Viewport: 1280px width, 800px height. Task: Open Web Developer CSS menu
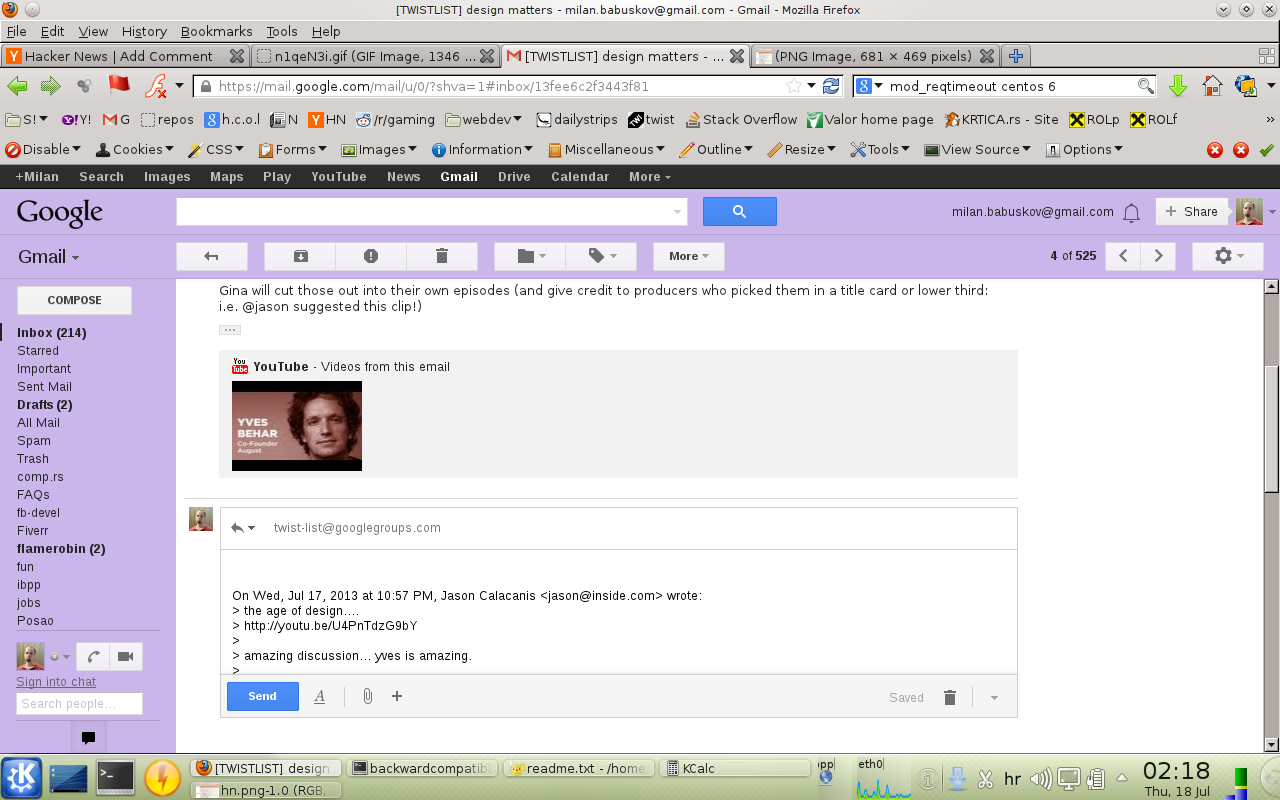point(216,149)
